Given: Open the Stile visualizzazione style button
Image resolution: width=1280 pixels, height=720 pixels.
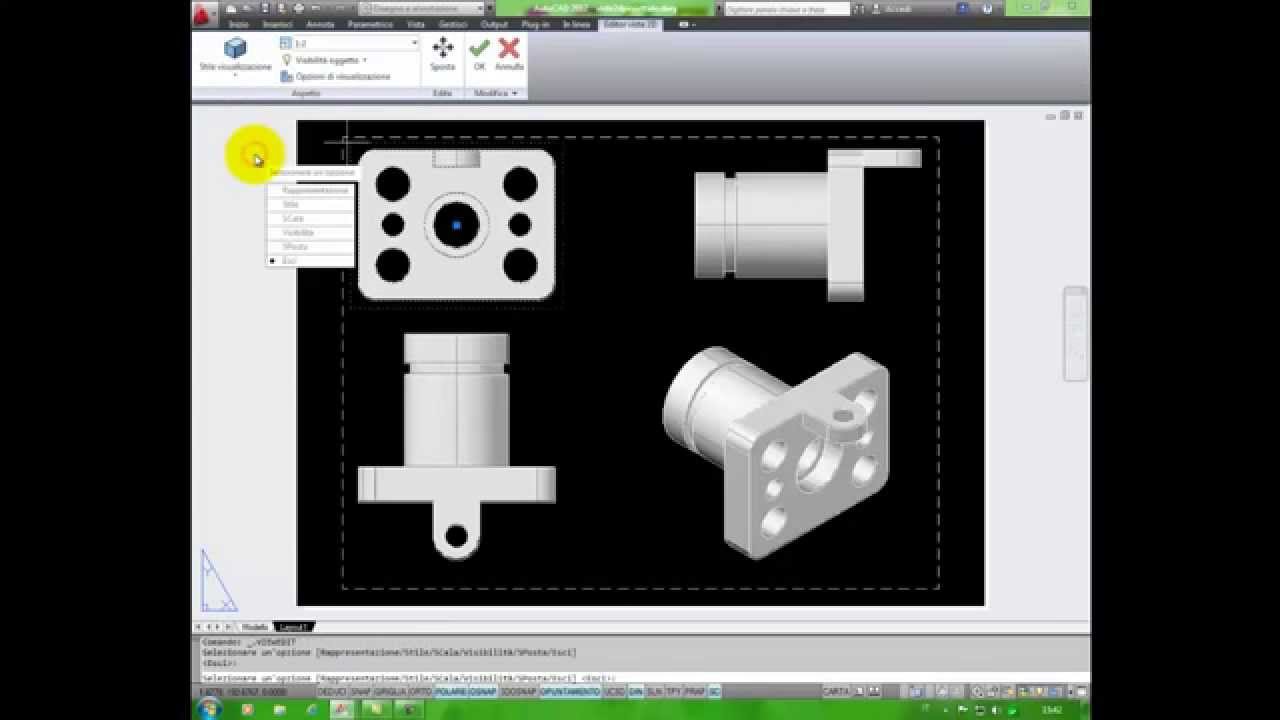Looking at the screenshot, I should coord(235,54).
